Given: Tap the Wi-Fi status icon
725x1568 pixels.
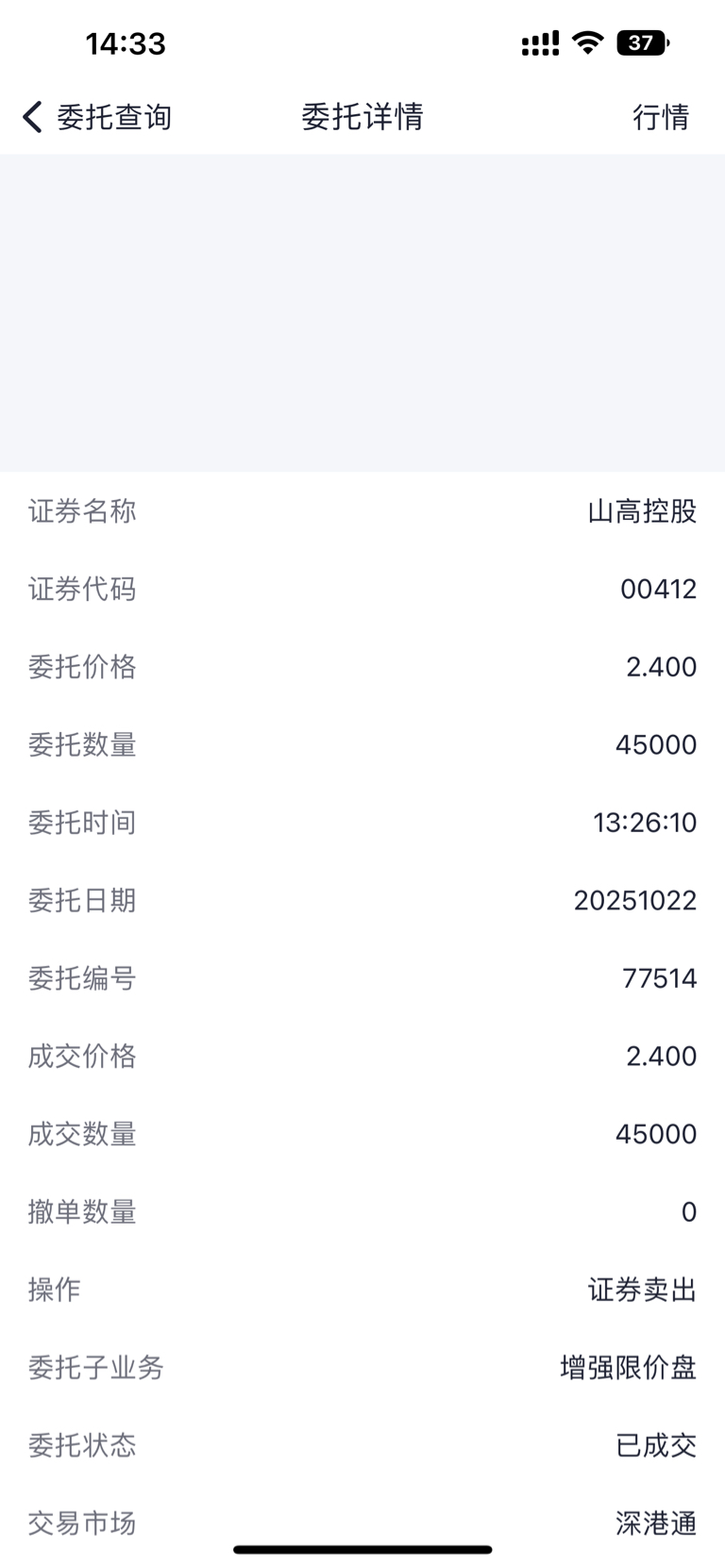Looking at the screenshot, I should pyautogui.click(x=588, y=42).
